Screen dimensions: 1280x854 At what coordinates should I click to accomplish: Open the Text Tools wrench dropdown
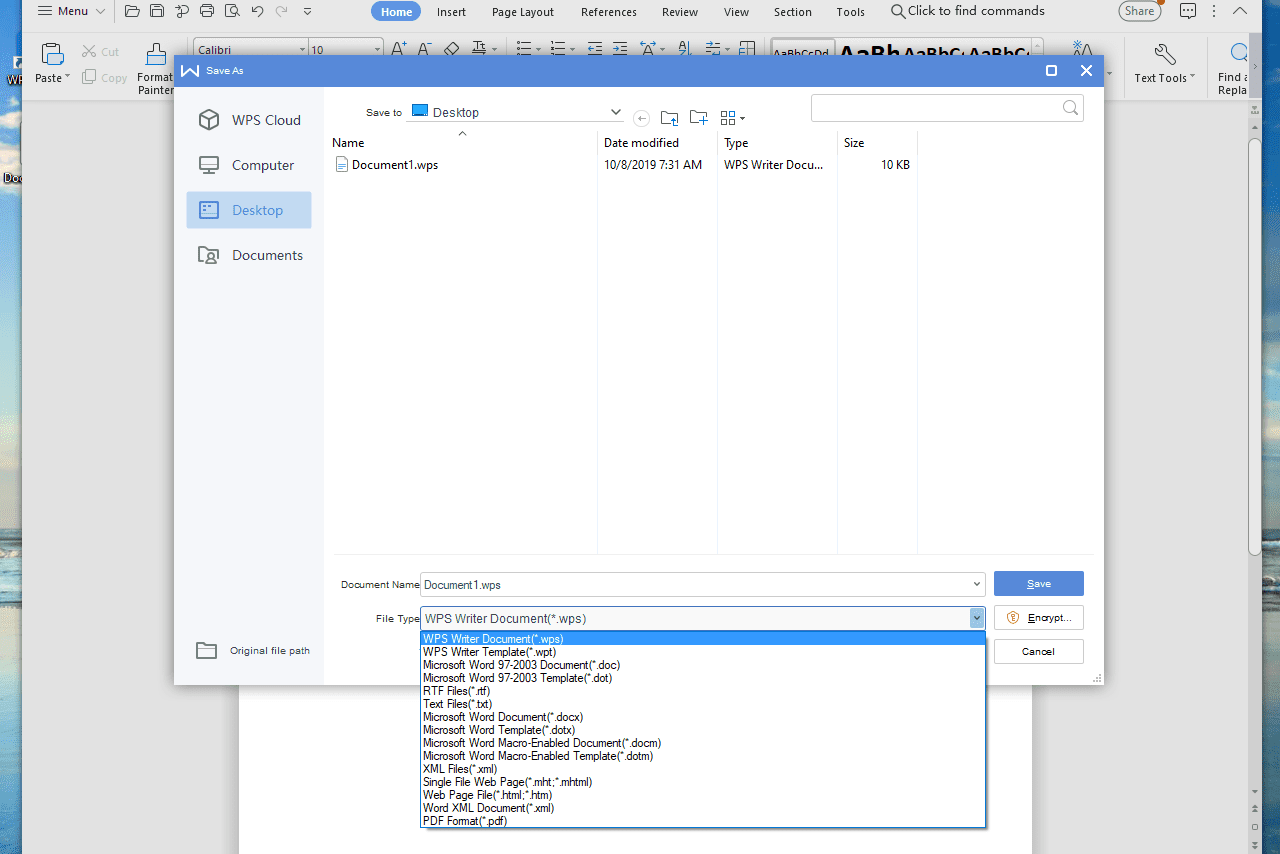click(x=1164, y=64)
